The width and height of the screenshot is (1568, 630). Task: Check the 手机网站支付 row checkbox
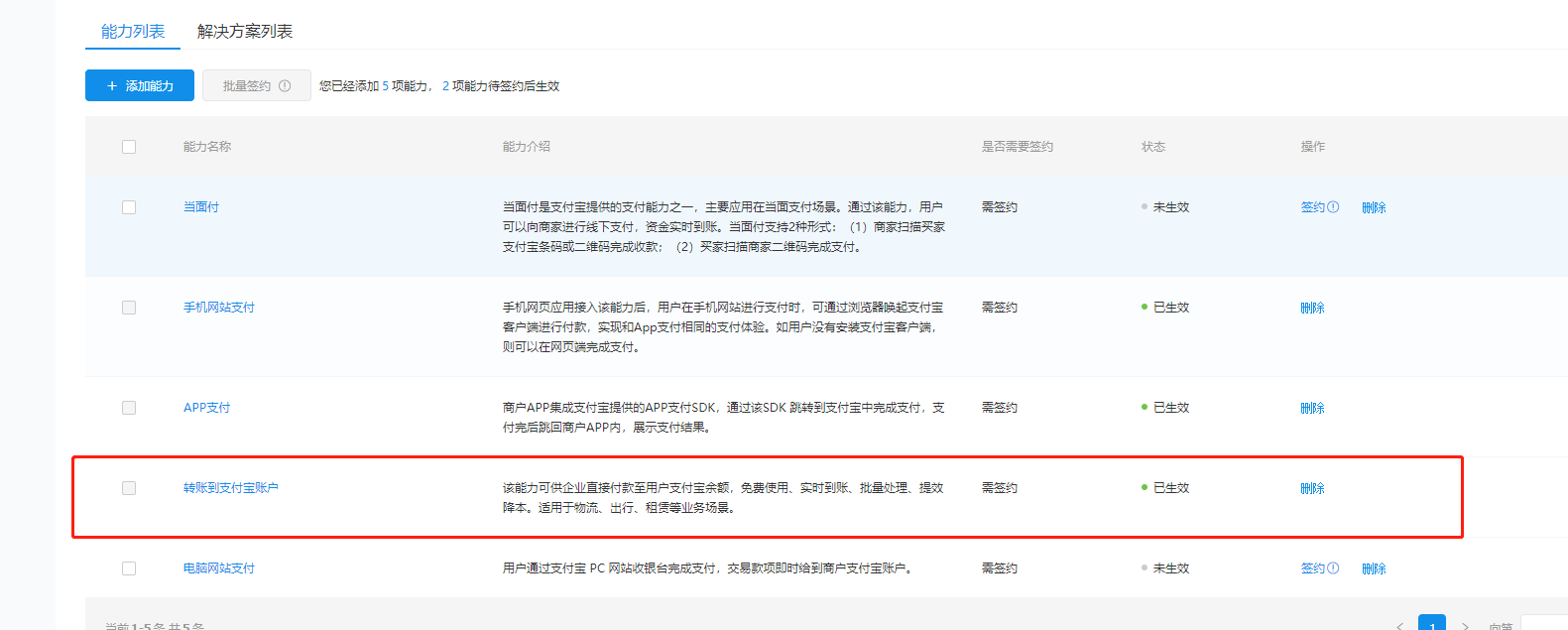[129, 308]
